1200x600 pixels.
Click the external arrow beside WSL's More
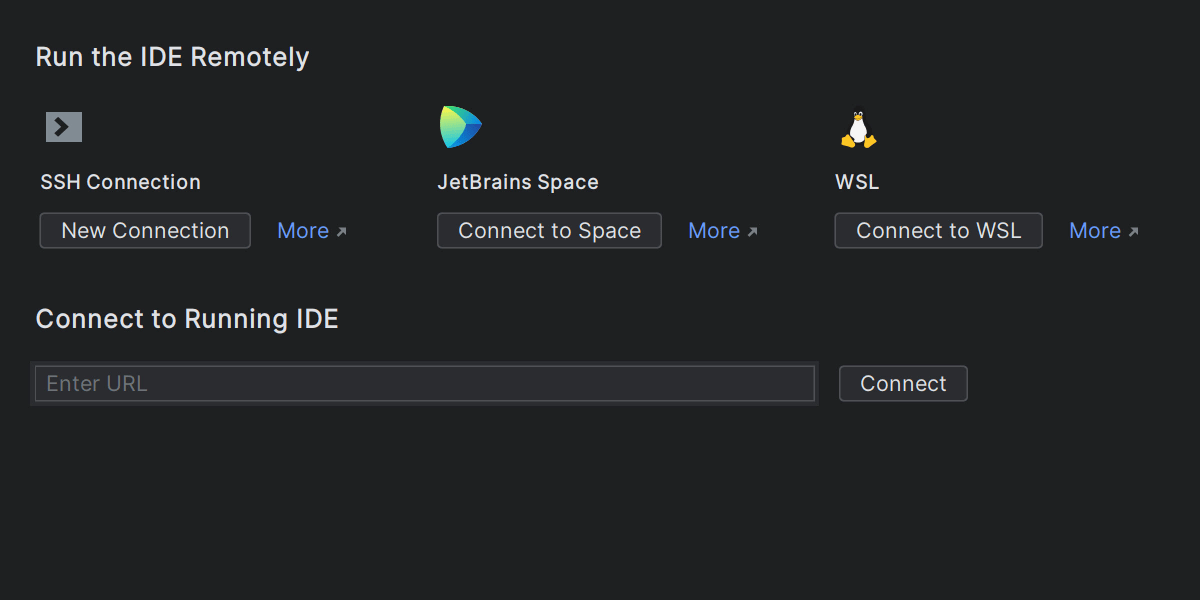pos(1133,232)
